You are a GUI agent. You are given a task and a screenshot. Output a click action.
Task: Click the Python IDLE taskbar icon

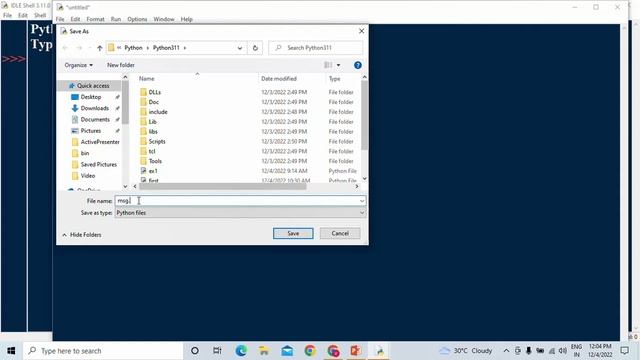(x=380, y=351)
